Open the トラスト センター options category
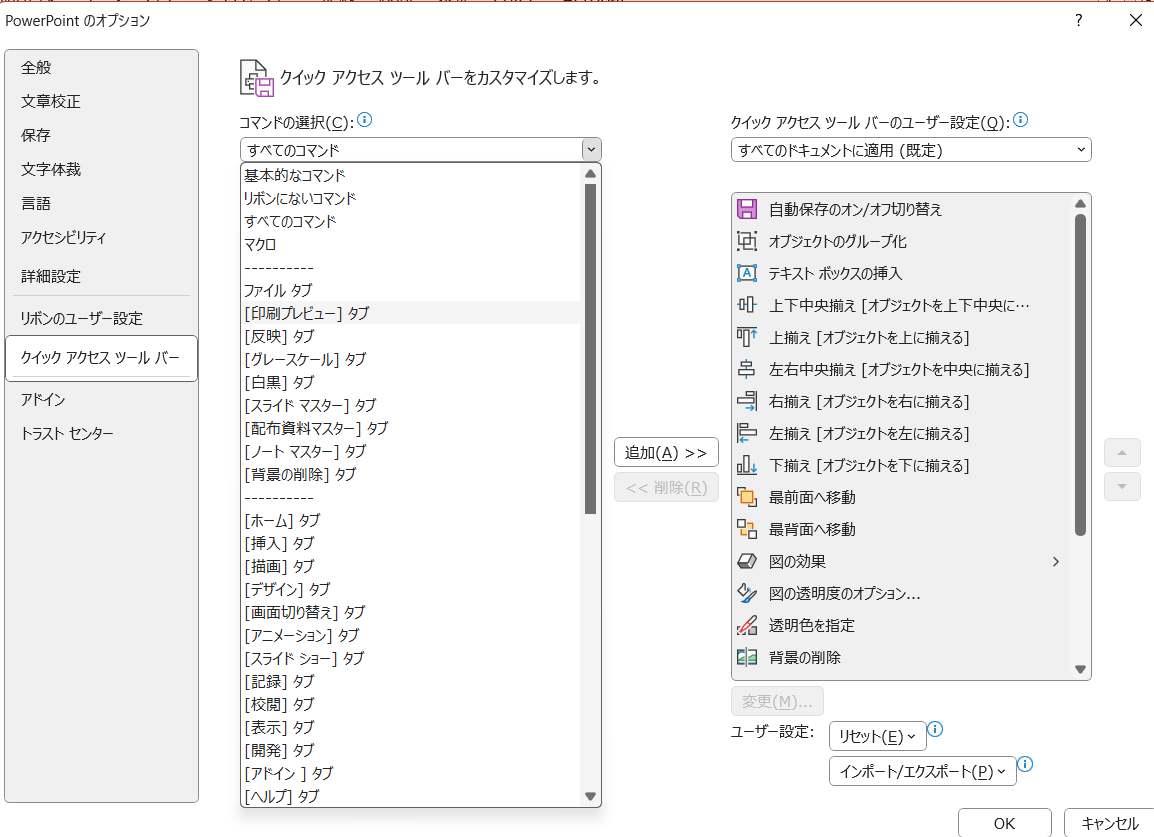 [x=102, y=433]
